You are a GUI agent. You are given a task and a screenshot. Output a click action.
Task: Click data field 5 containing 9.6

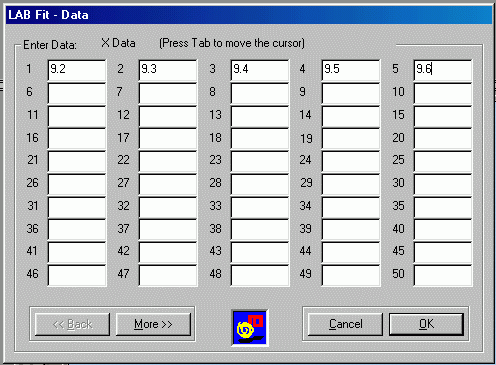click(x=443, y=70)
